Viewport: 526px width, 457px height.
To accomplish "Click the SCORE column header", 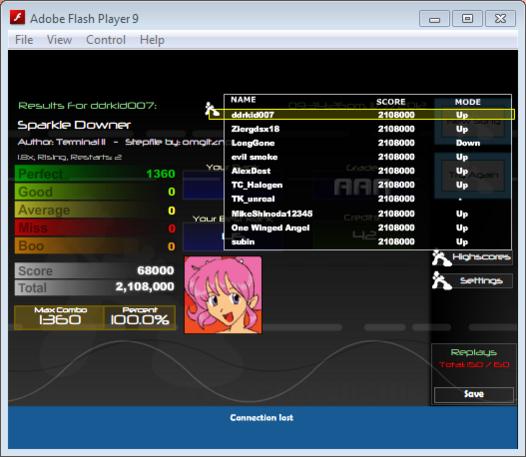I will pos(391,102).
